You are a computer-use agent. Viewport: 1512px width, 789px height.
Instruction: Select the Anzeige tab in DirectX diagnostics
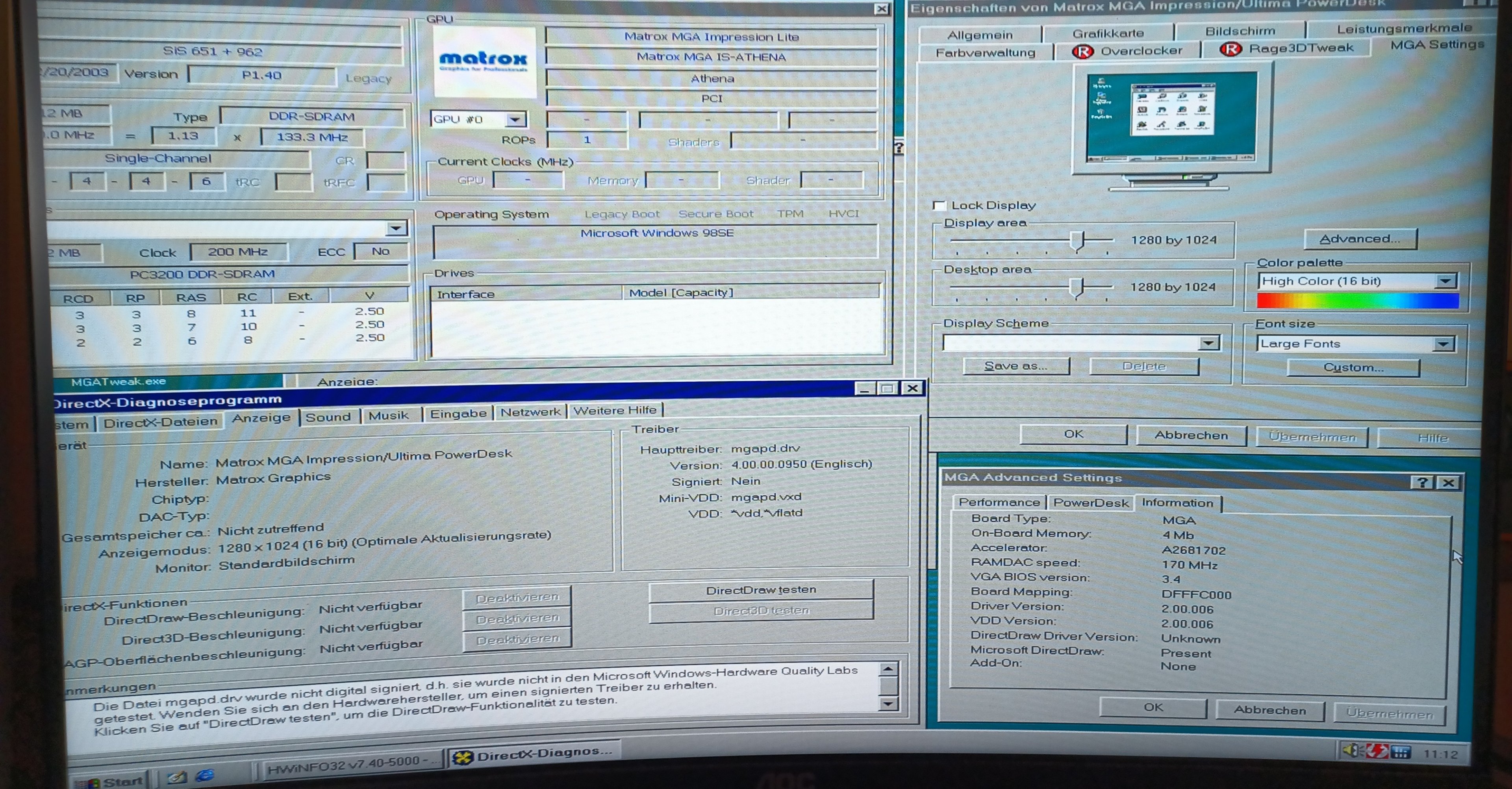click(261, 417)
